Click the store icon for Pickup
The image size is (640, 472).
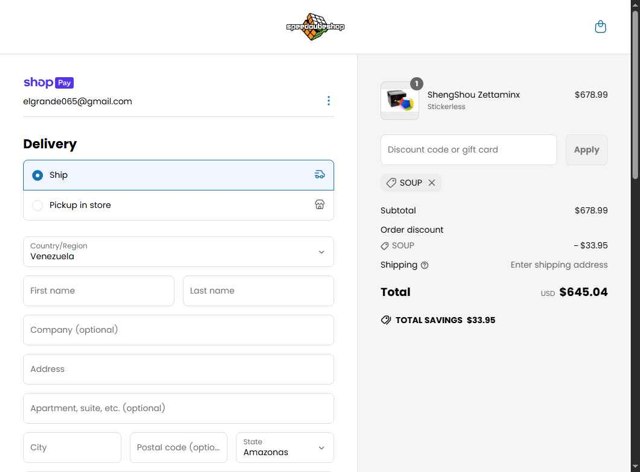pyautogui.click(x=319, y=205)
